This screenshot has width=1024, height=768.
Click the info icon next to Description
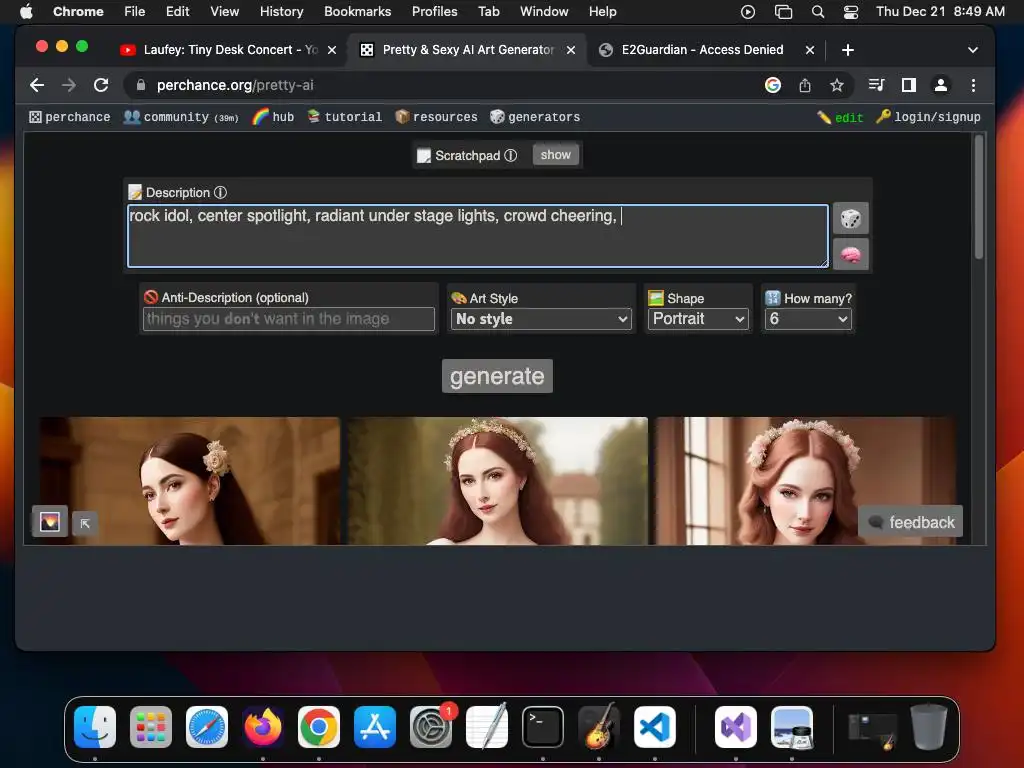(221, 193)
